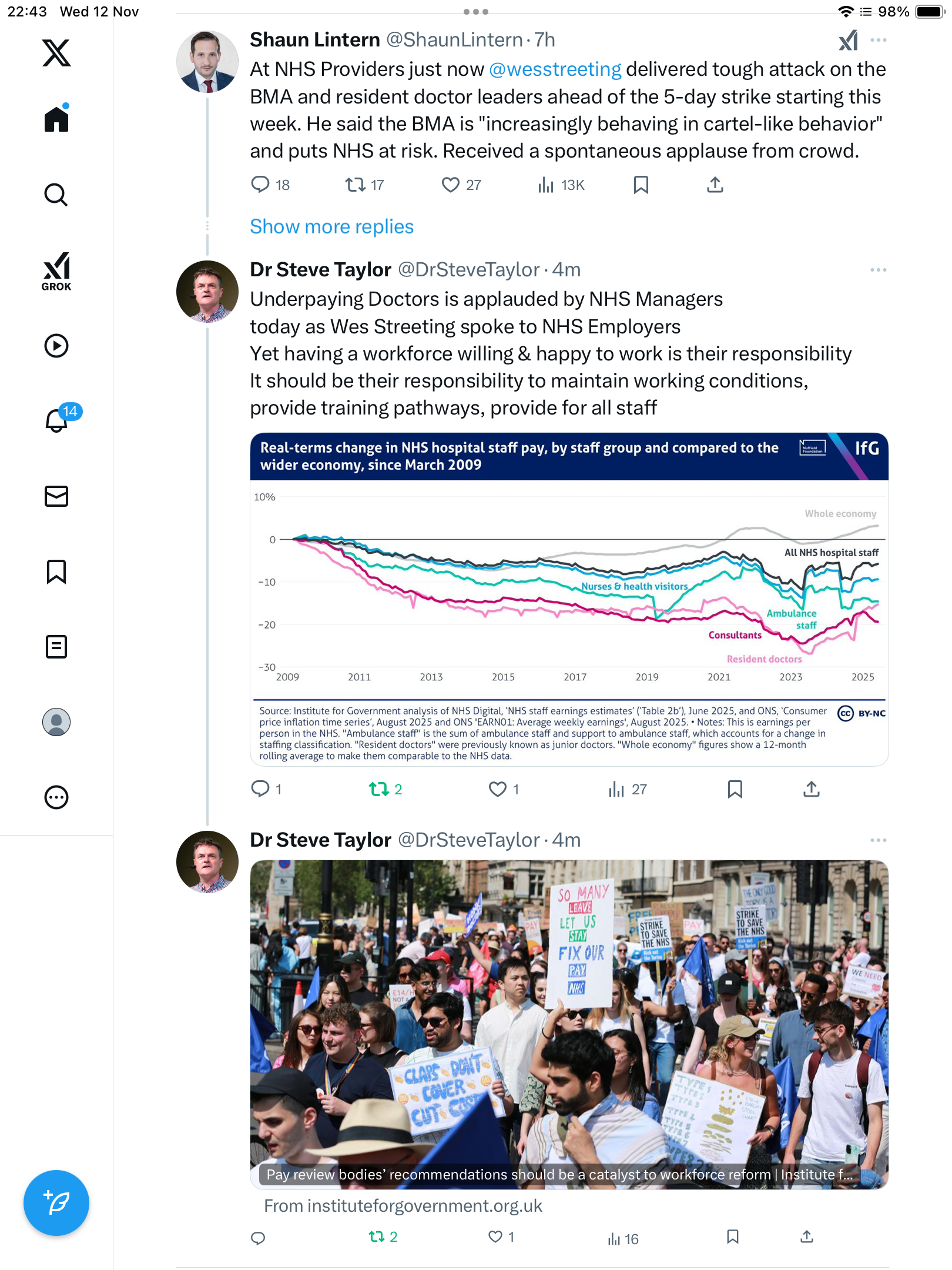Open the video play tab icon

click(56, 346)
